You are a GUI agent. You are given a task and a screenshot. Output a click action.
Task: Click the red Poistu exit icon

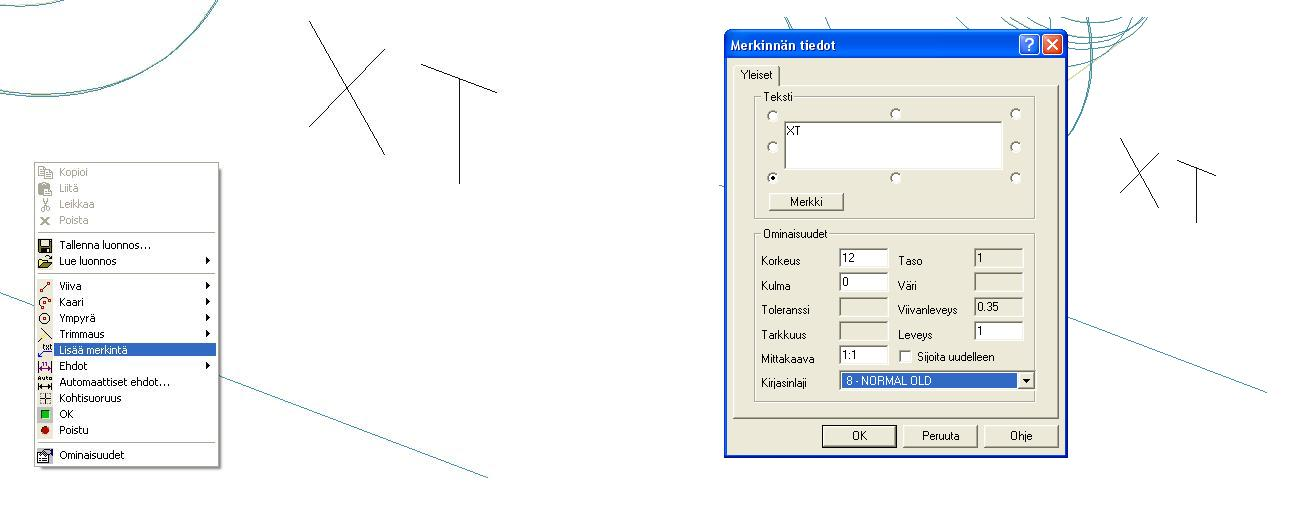(44, 430)
